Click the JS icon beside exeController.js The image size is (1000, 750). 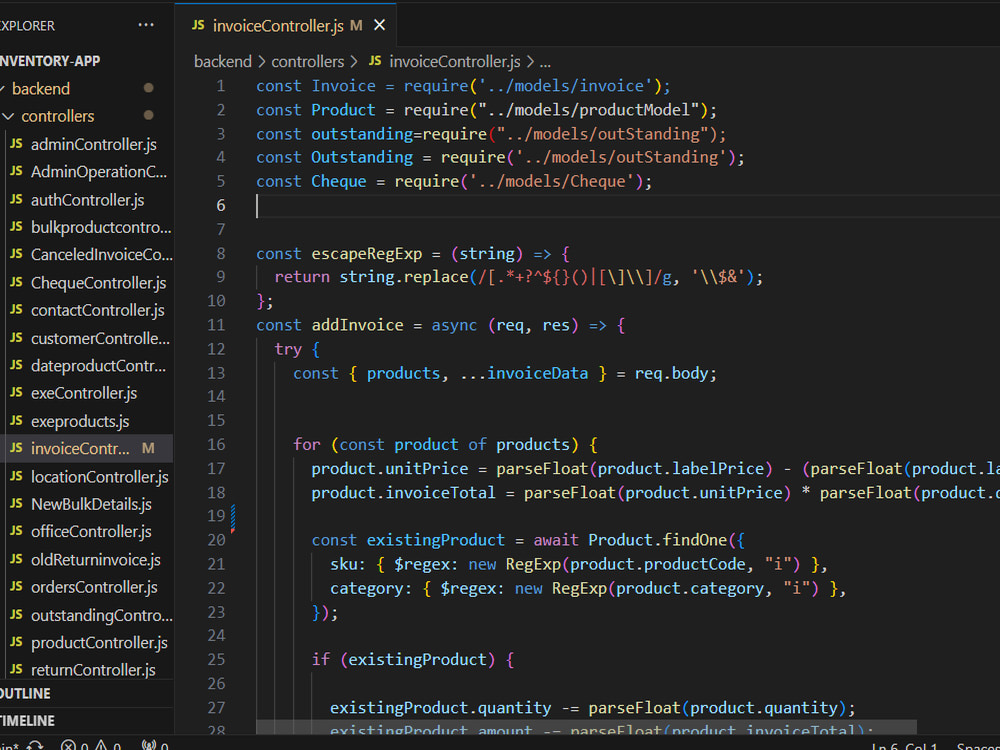17,393
